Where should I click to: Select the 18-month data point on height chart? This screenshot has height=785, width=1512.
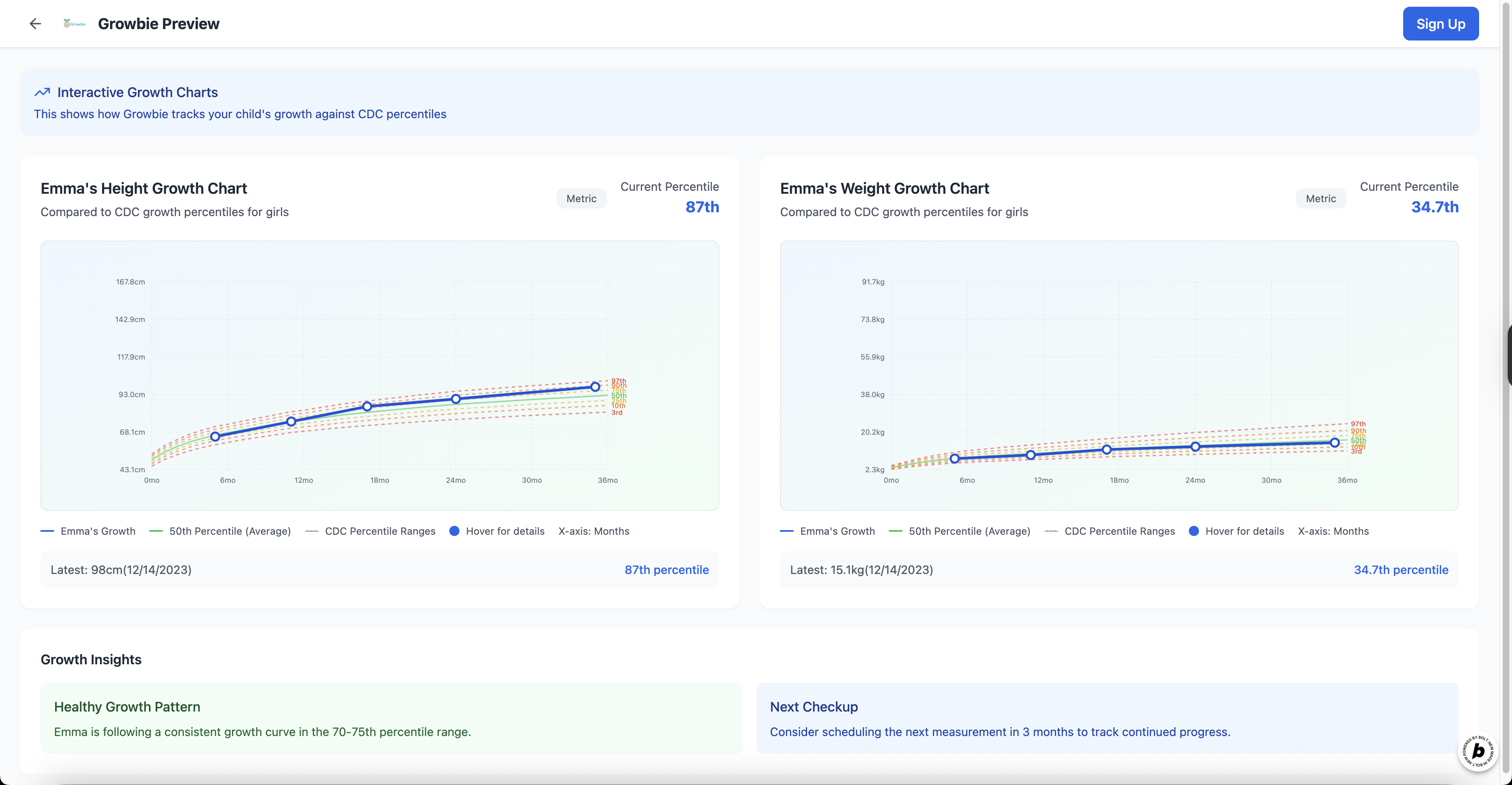pos(367,406)
